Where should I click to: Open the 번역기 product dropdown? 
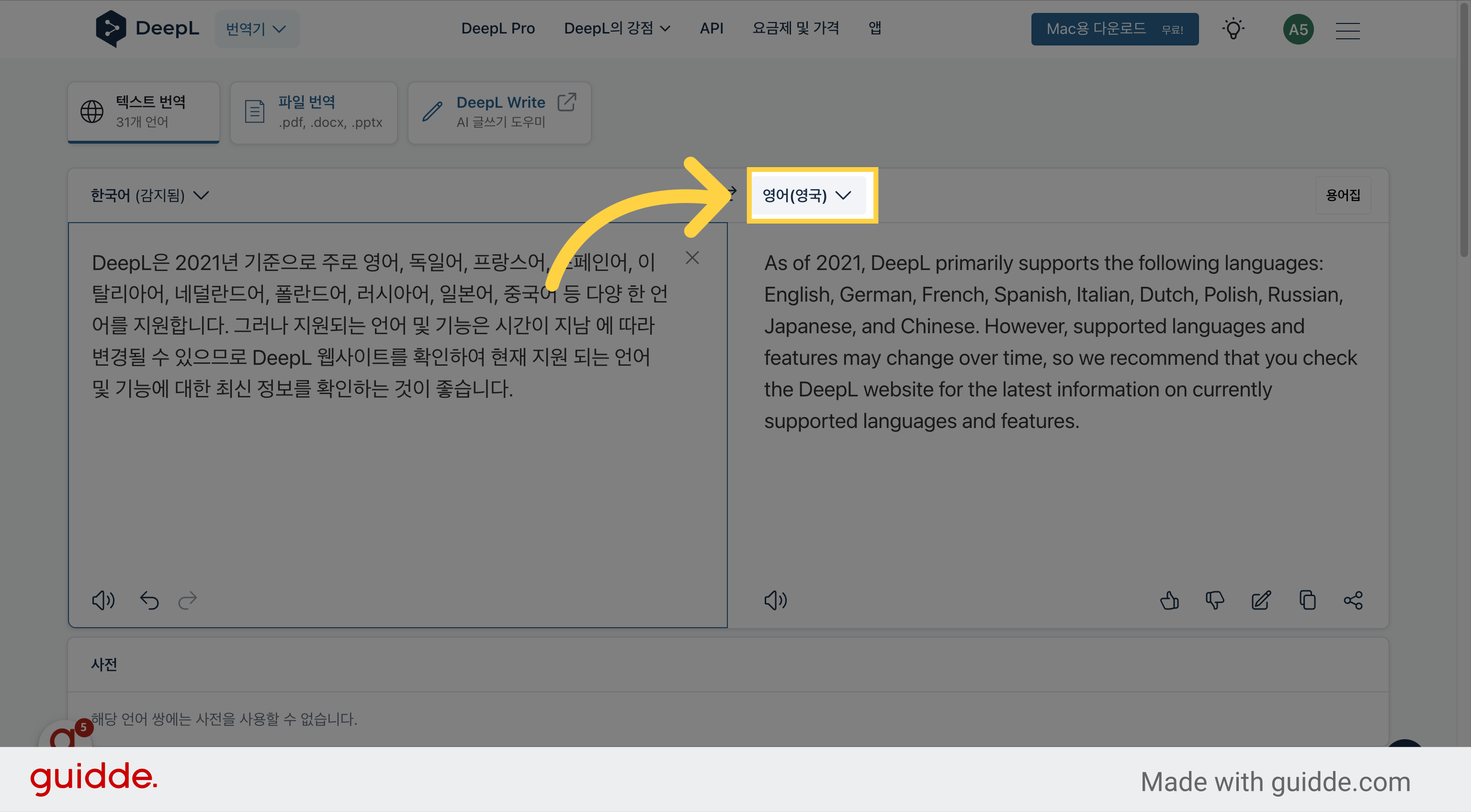(256, 29)
